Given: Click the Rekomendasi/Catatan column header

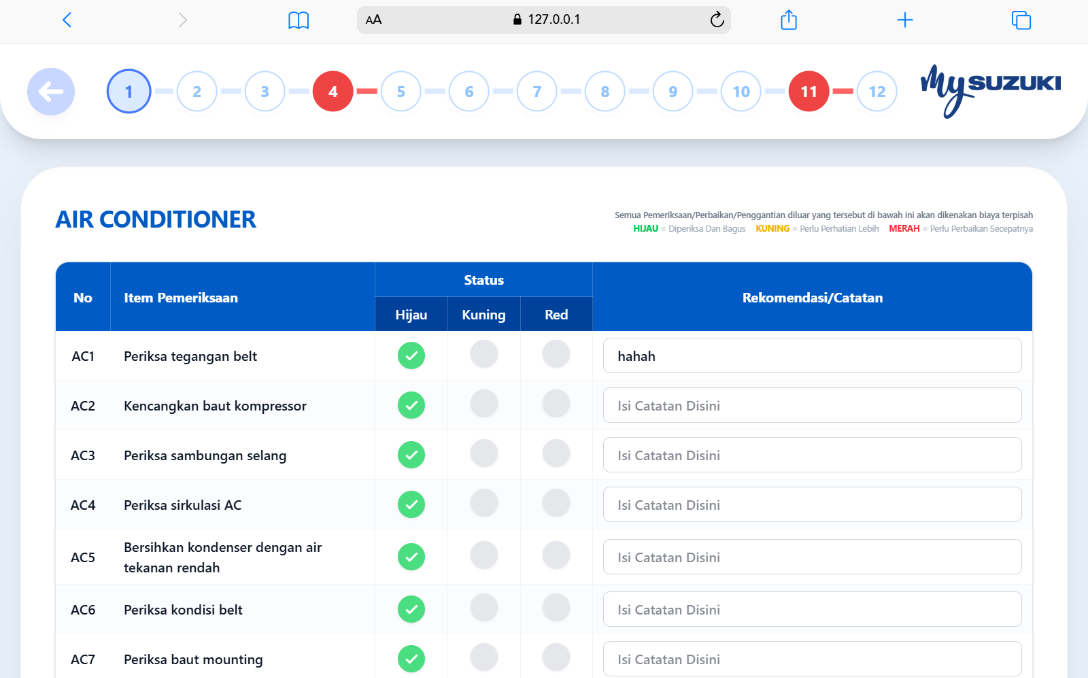Looking at the screenshot, I should [x=813, y=298].
